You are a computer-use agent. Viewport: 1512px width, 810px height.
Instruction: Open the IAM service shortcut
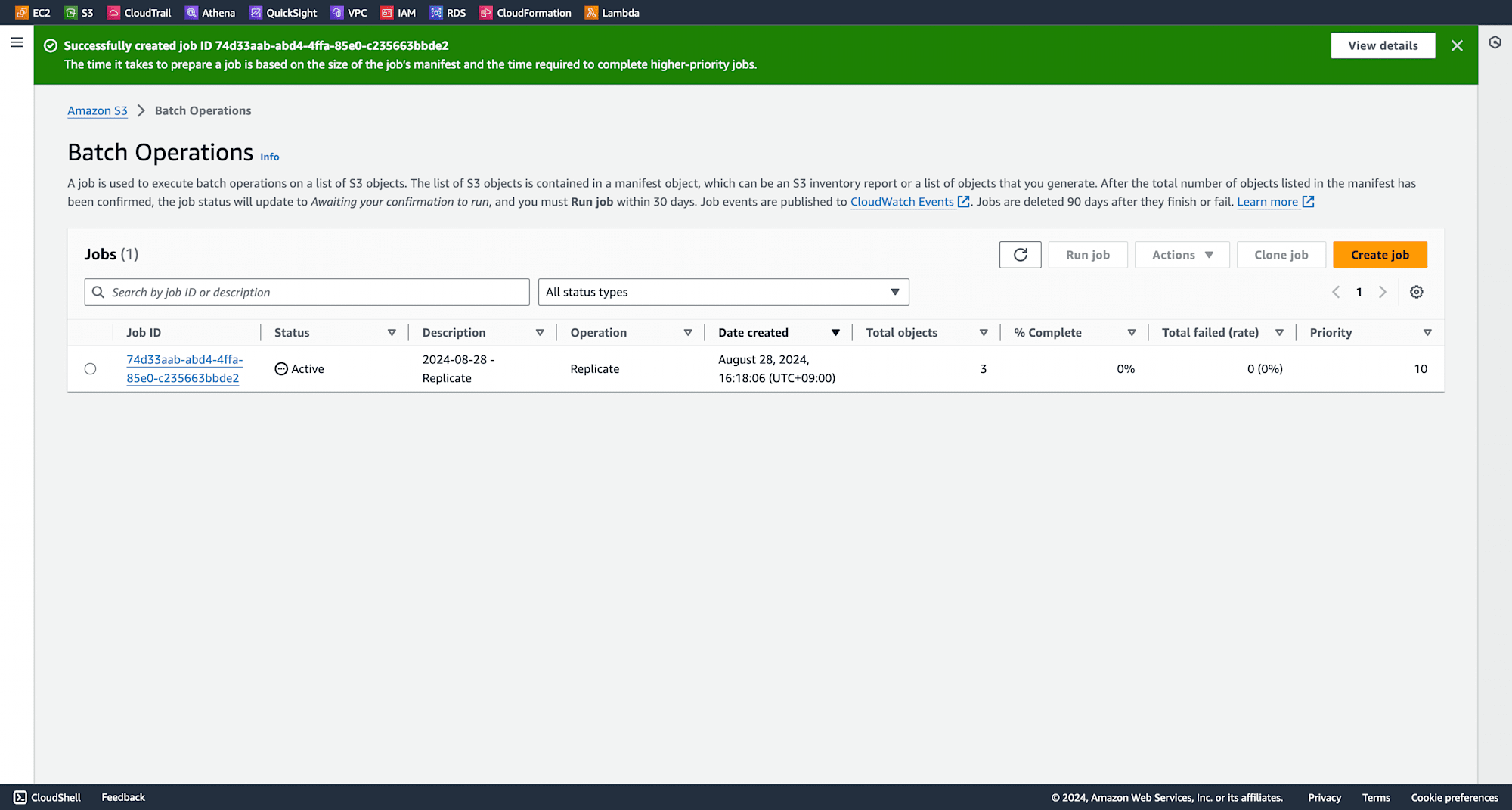tap(398, 13)
